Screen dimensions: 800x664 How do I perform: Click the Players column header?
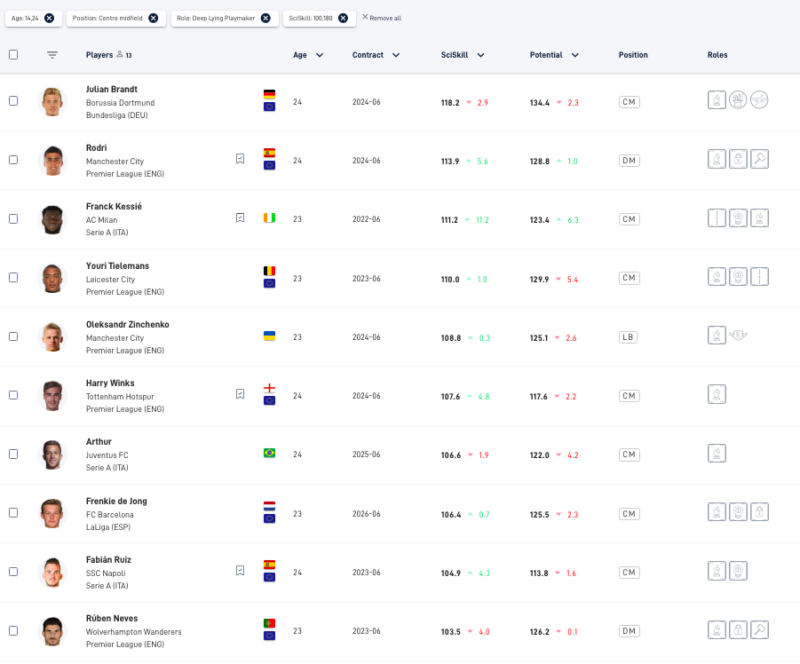click(x=99, y=55)
